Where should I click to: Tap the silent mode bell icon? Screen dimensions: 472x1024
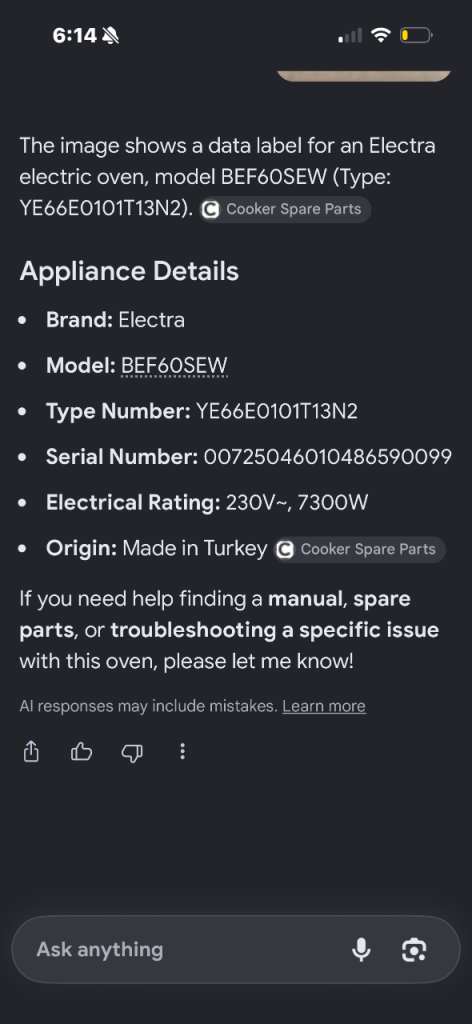tap(110, 35)
